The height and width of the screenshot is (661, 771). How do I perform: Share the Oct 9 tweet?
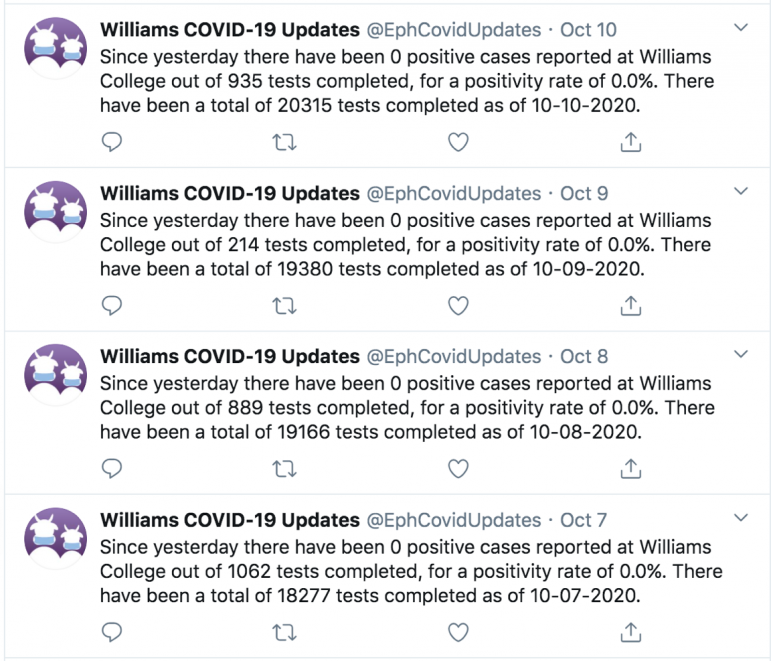pos(631,305)
